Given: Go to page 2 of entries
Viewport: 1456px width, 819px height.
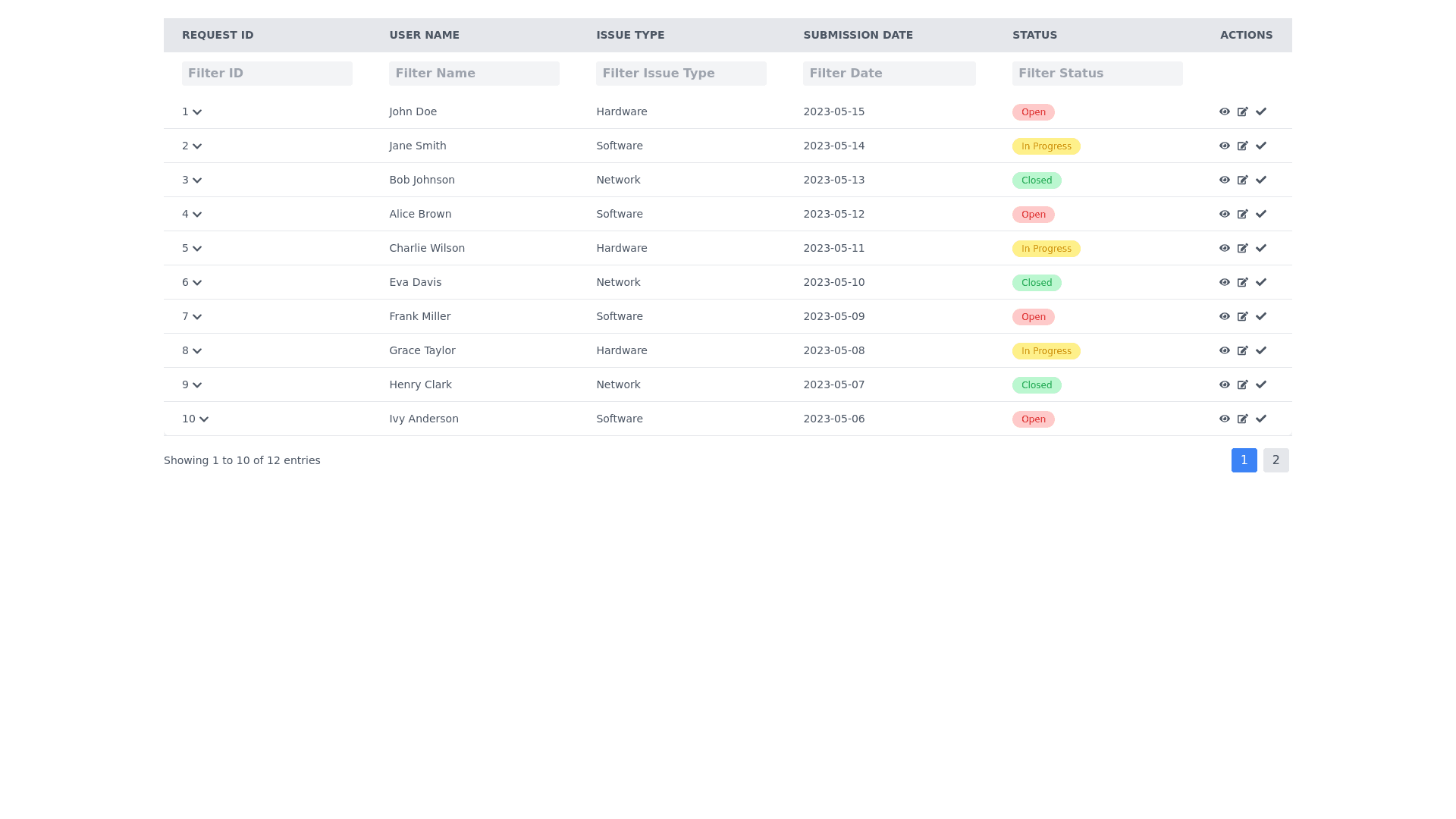Looking at the screenshot, I should click(x=1276, y=460).
